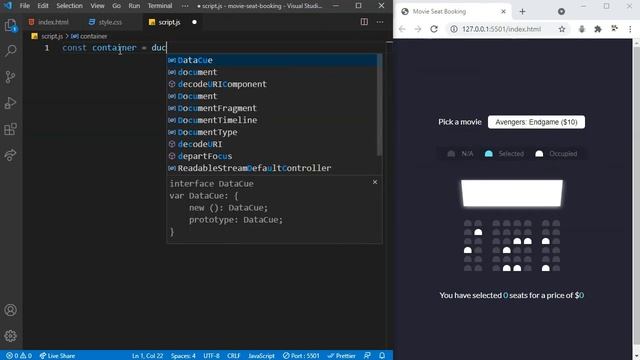The image size is (640, 360).
Task: Open the Source Control view
Action: (x=11, y=77)
